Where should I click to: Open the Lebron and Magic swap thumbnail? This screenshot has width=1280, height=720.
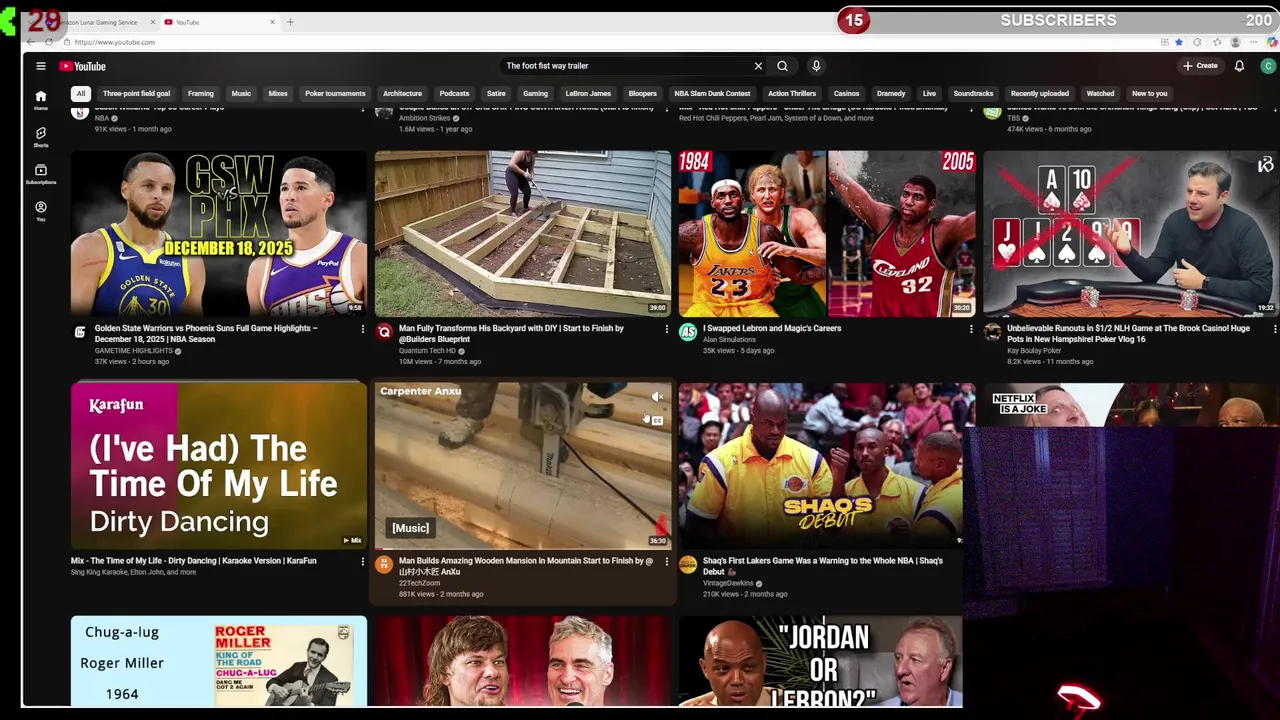pyautogui.click(x=827, y=233)
